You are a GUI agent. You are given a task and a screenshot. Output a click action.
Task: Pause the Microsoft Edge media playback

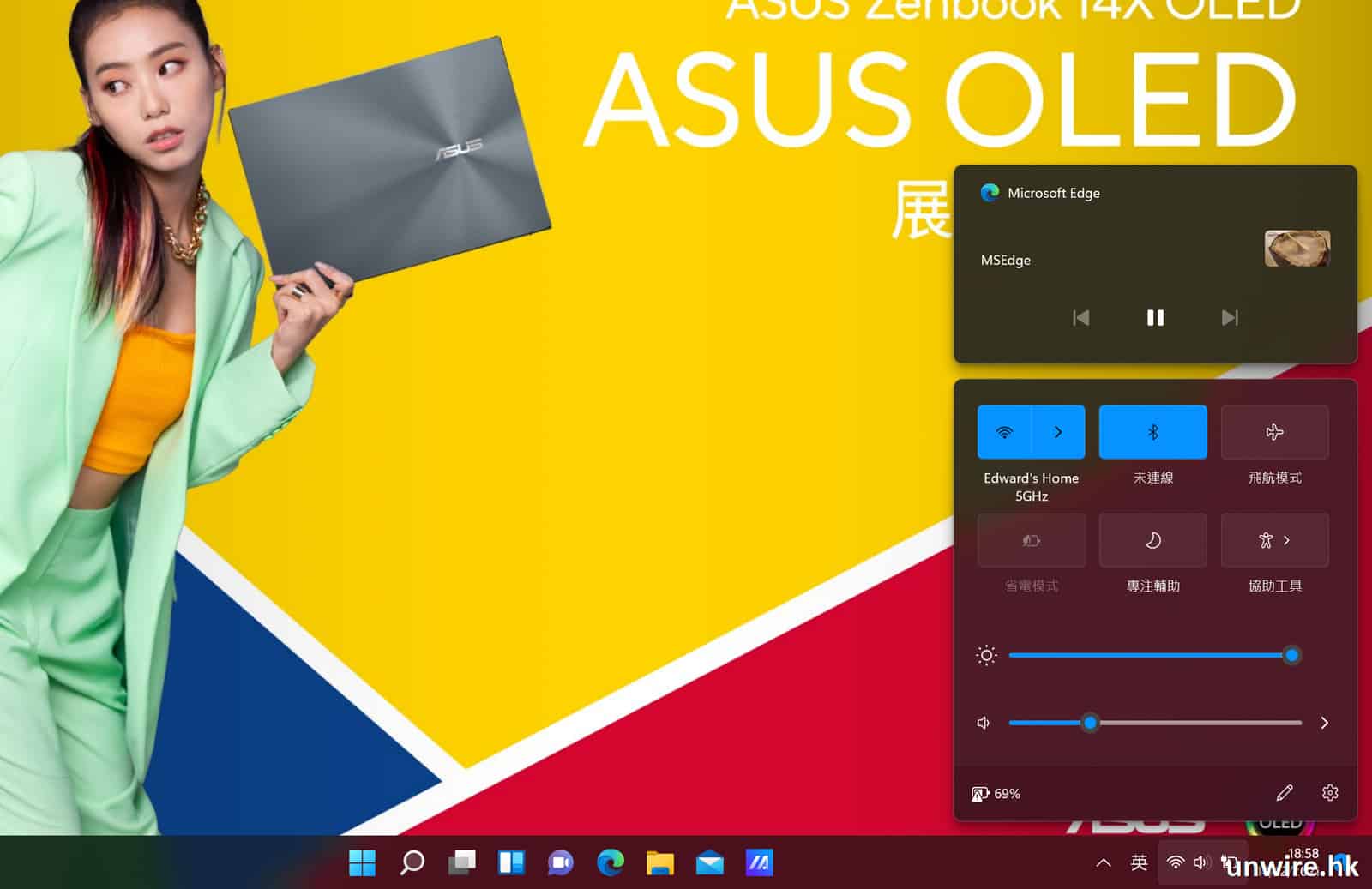click(x=1155, y=318)
